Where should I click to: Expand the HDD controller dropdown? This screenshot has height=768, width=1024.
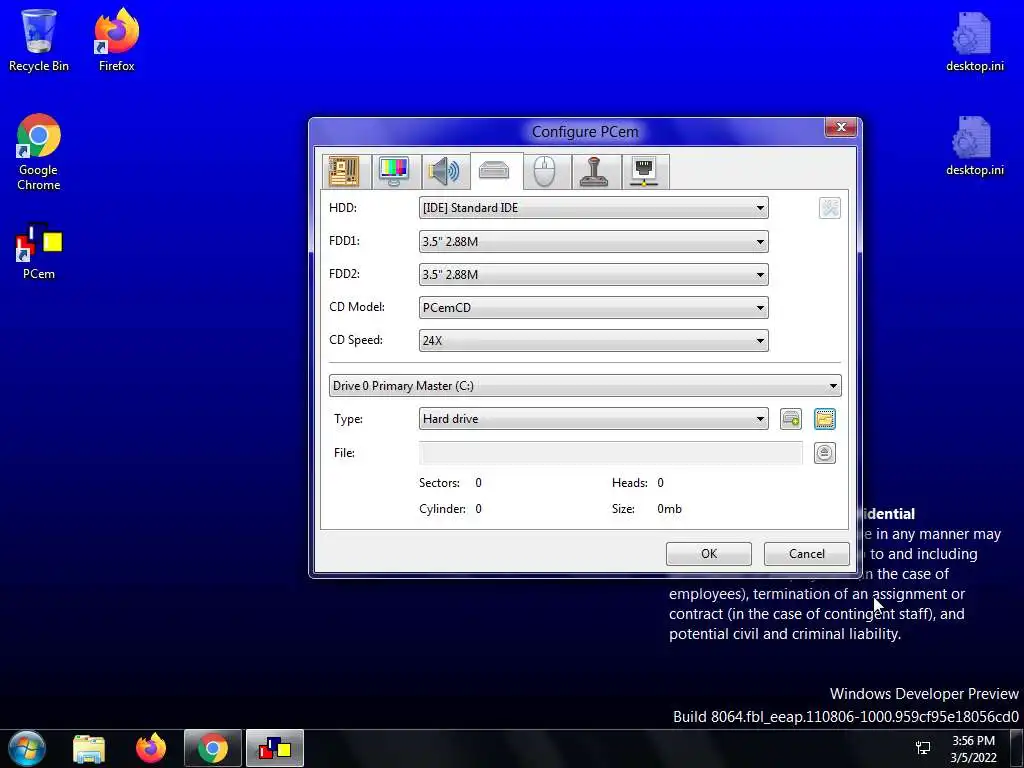click(x=593, y=208)
